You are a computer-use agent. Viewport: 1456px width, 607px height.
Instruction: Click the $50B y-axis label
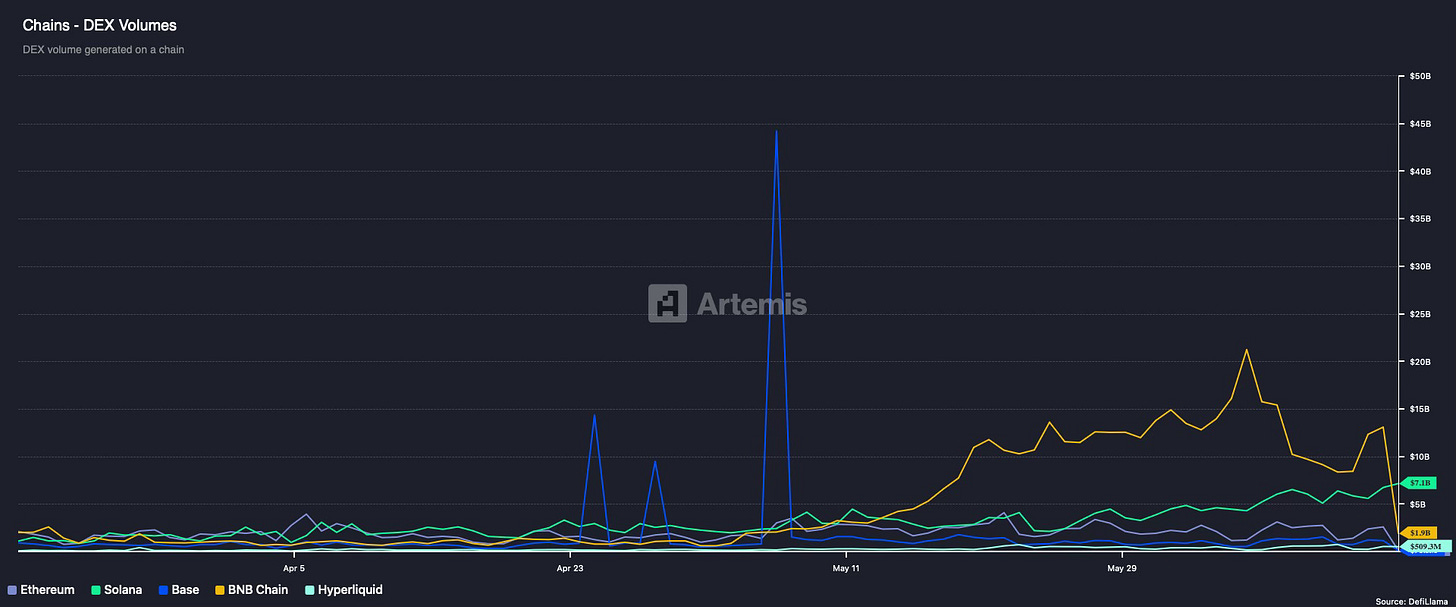pyautogui.click(x=1420, y=76)
